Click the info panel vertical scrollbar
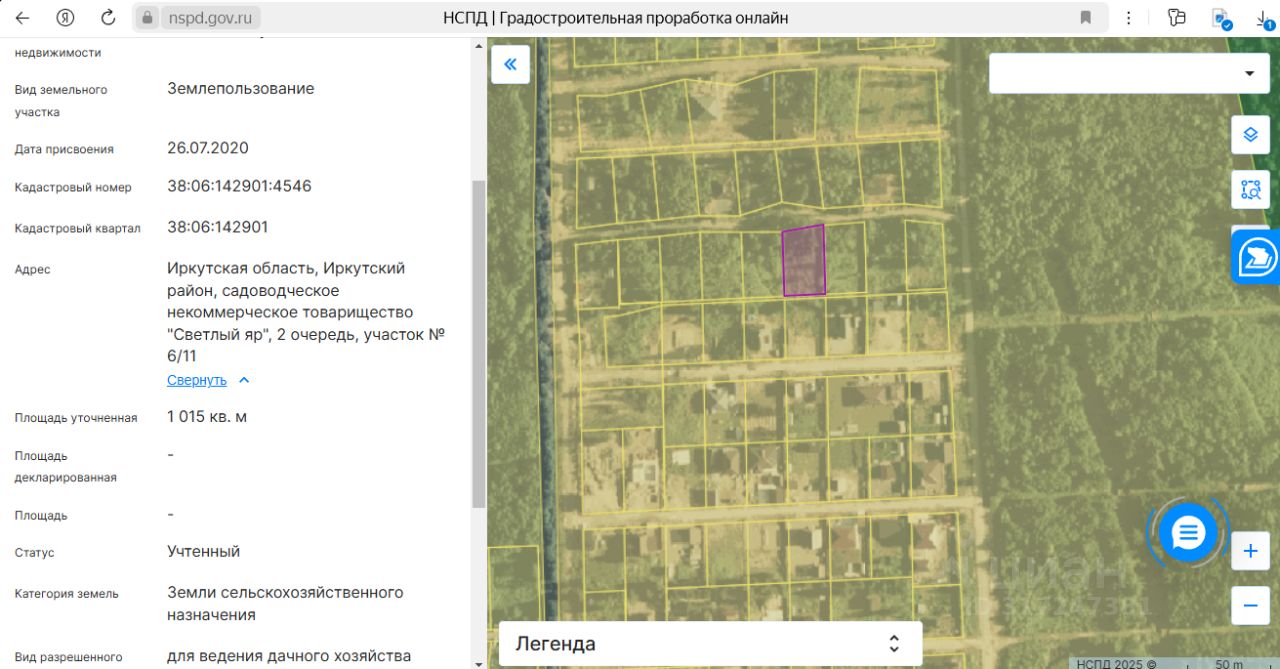 click(x=478, y=343)
